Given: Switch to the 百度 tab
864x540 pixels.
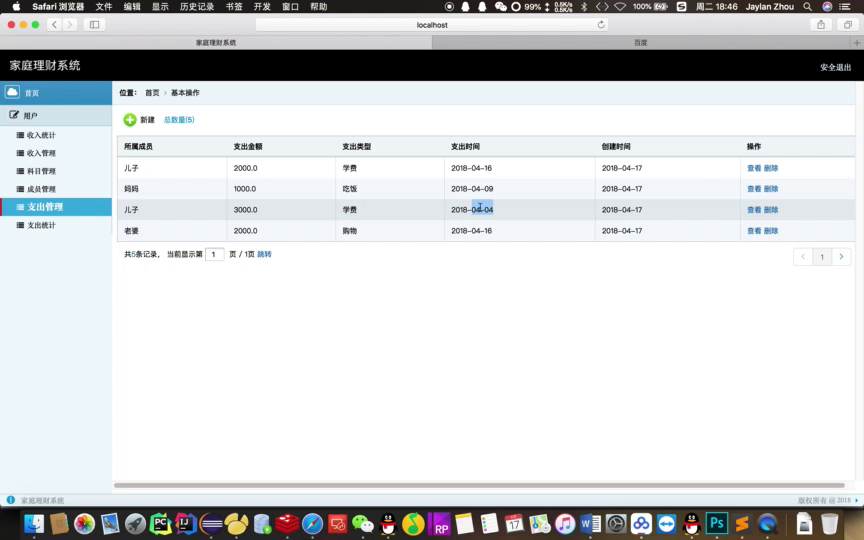Looking at the screenshot, I should tap(640, 42).
